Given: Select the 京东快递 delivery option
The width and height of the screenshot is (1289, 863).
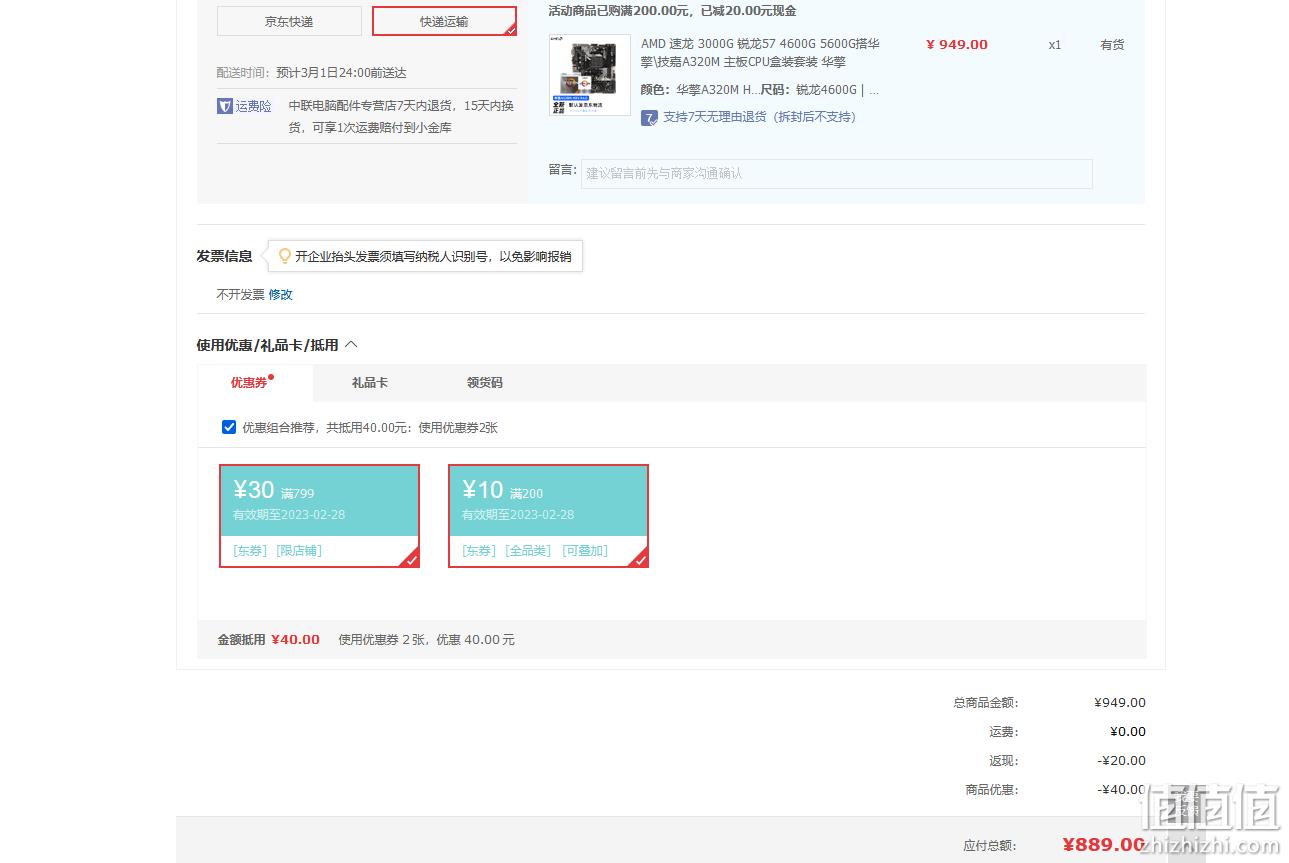Looking at the screenshot, I should 289,21.
